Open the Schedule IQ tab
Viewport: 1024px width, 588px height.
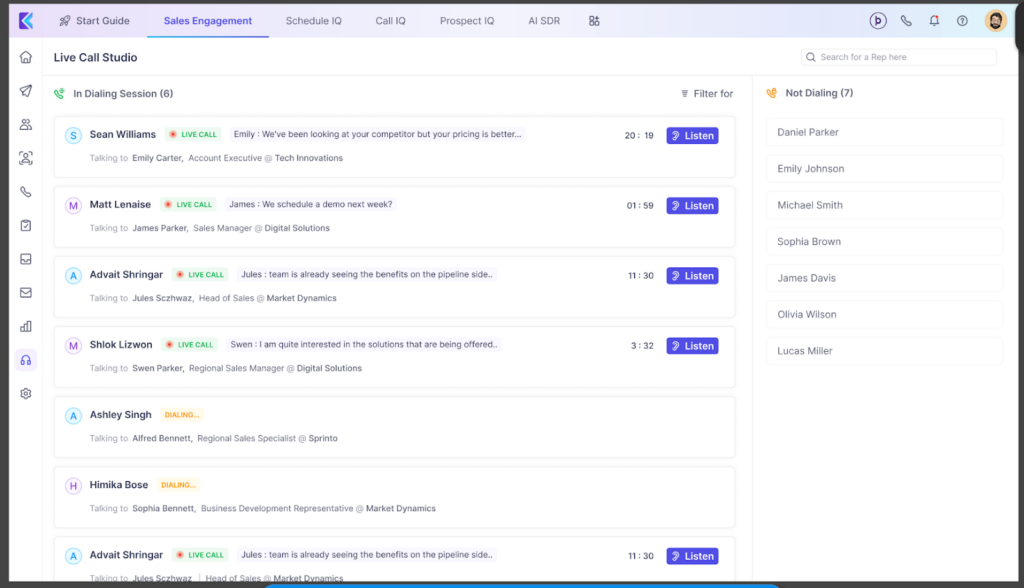tap(313, 21)
